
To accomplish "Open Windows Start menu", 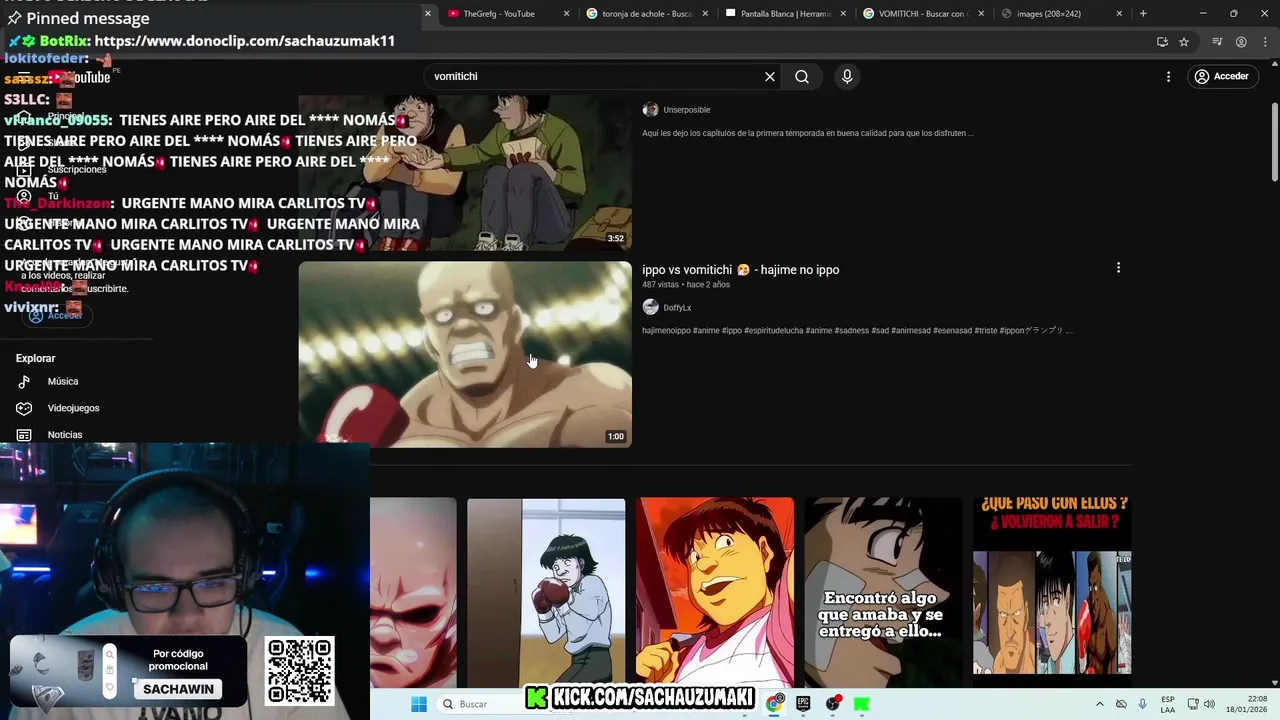I will coord(419,704).
